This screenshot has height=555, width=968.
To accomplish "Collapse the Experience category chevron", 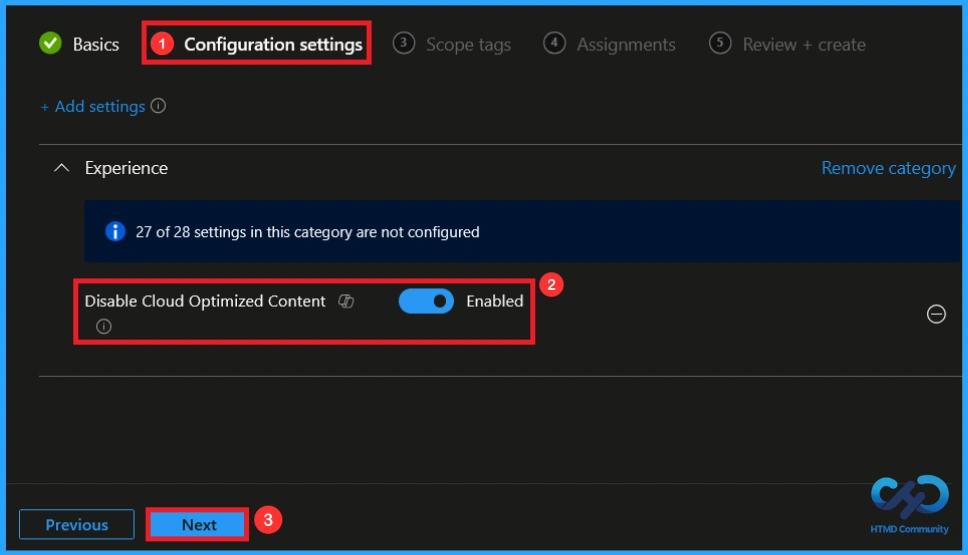I will 61,167.
